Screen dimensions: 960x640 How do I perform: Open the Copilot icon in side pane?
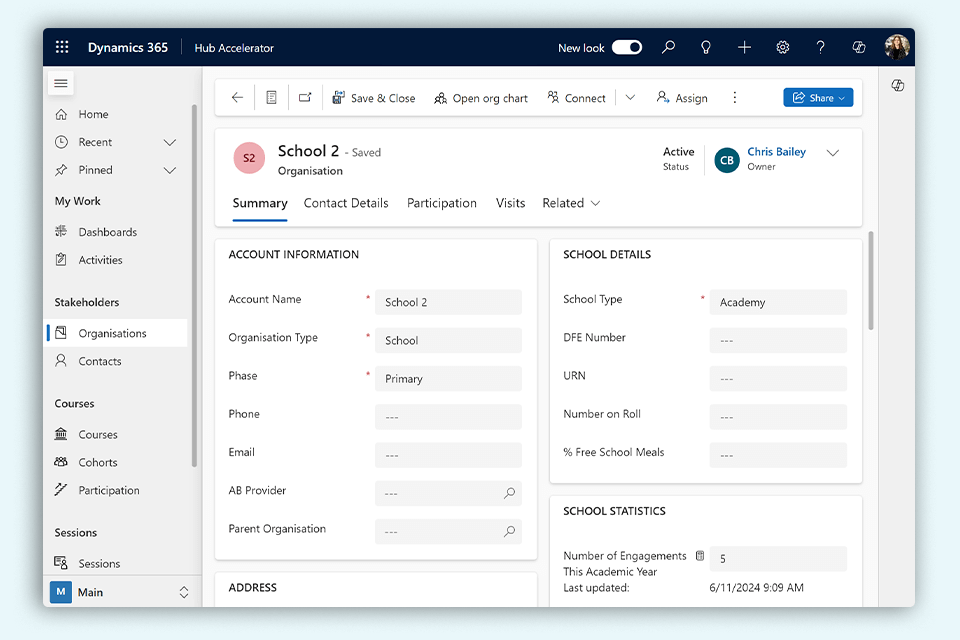[897, 86]
